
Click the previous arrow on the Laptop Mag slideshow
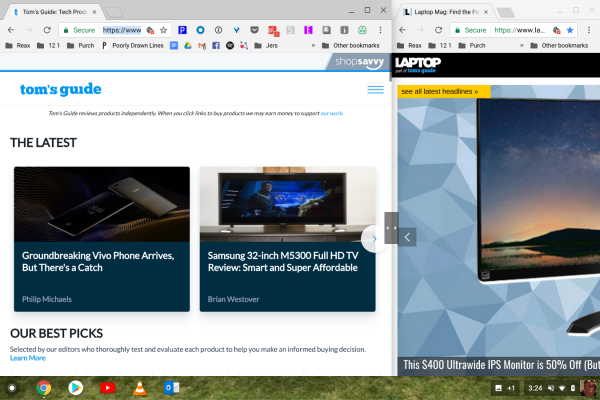coord(407,237)
